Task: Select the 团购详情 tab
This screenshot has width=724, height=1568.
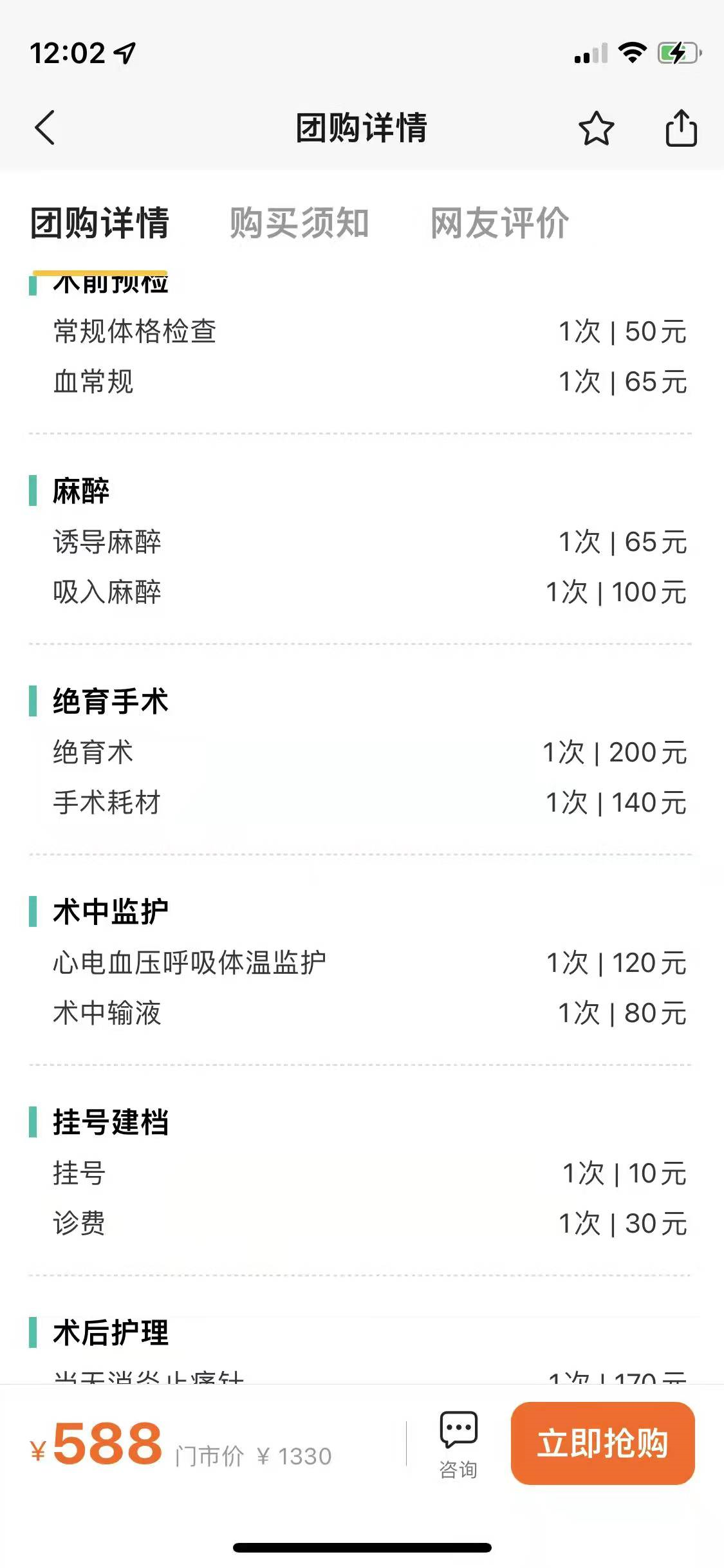Action: (x=100, y=223)
